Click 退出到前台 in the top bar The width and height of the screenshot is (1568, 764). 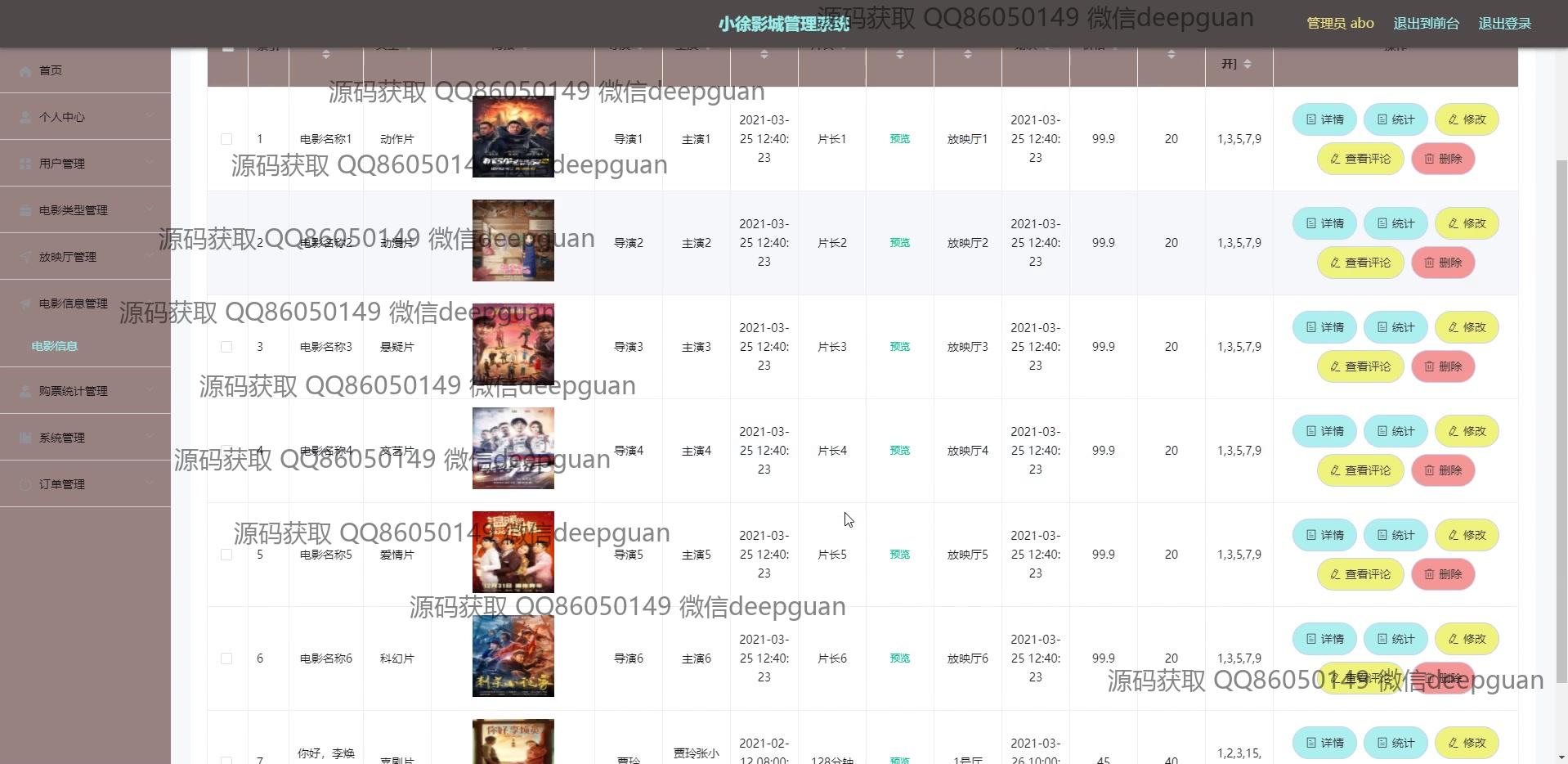coord(1426,23)
